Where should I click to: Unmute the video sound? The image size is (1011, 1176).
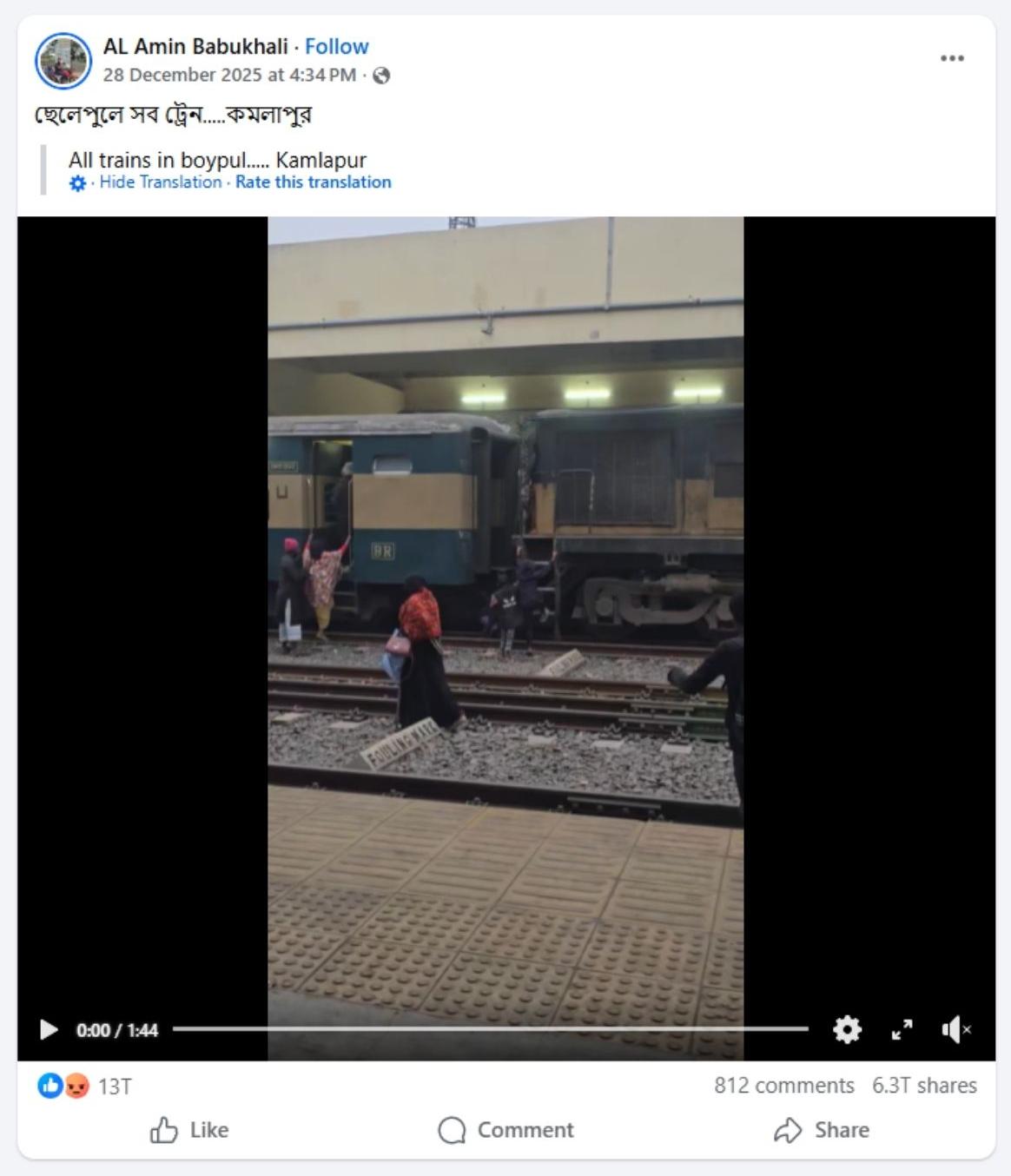point(955,1030)
